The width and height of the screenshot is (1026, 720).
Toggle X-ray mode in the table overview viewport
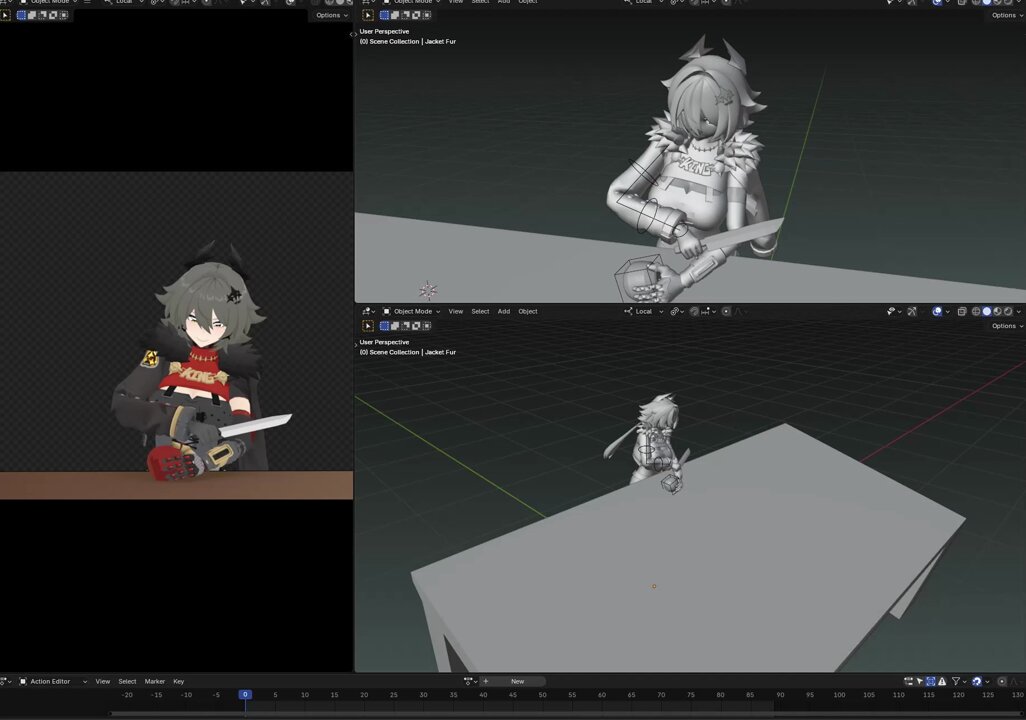click(961, 312)
